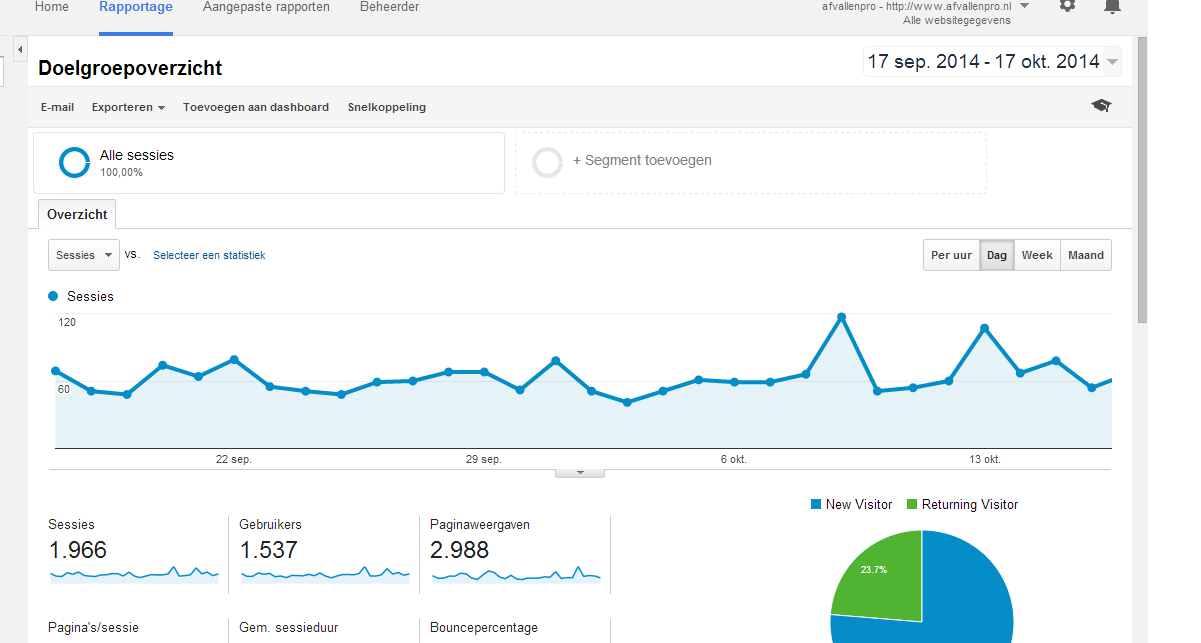
Task: Click the Sessies legend dot
Action: tap(53, 296)
